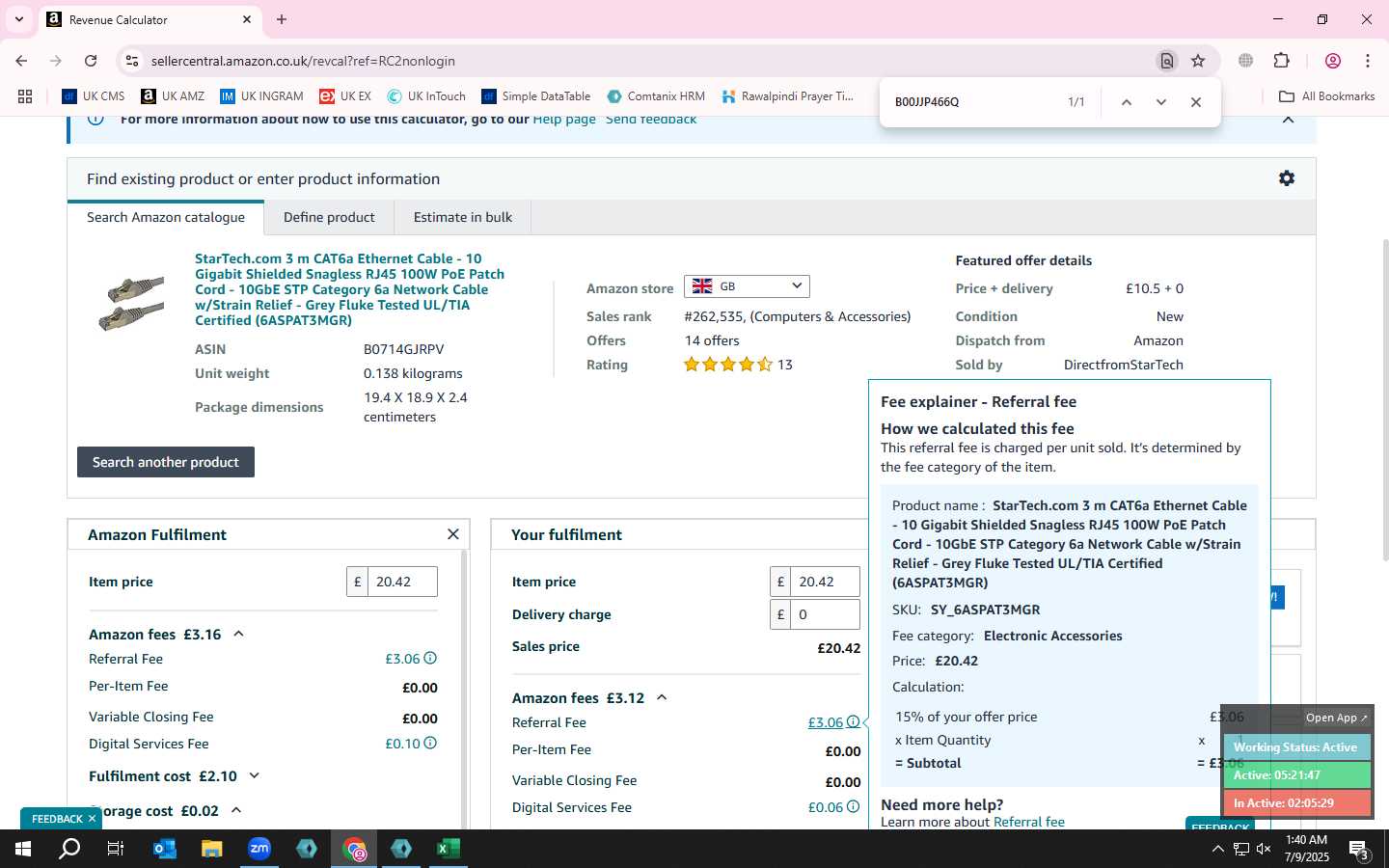Select Search Amazon catalogue tab
Image resolution: width=1389 pixels, height=868 pixels.
coord(166,217)
